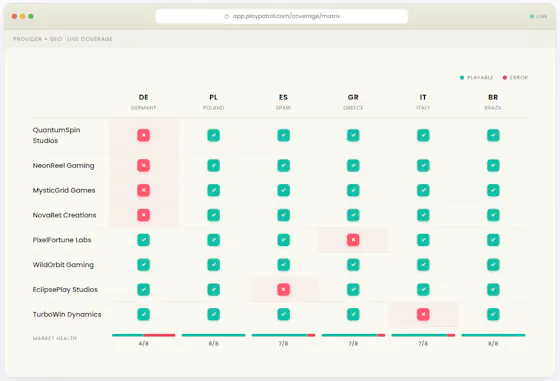Click the 7/8 health score under Italy
Image resolution: width=560 pixels, height=381 pixels.
click(x=423, y=344)
